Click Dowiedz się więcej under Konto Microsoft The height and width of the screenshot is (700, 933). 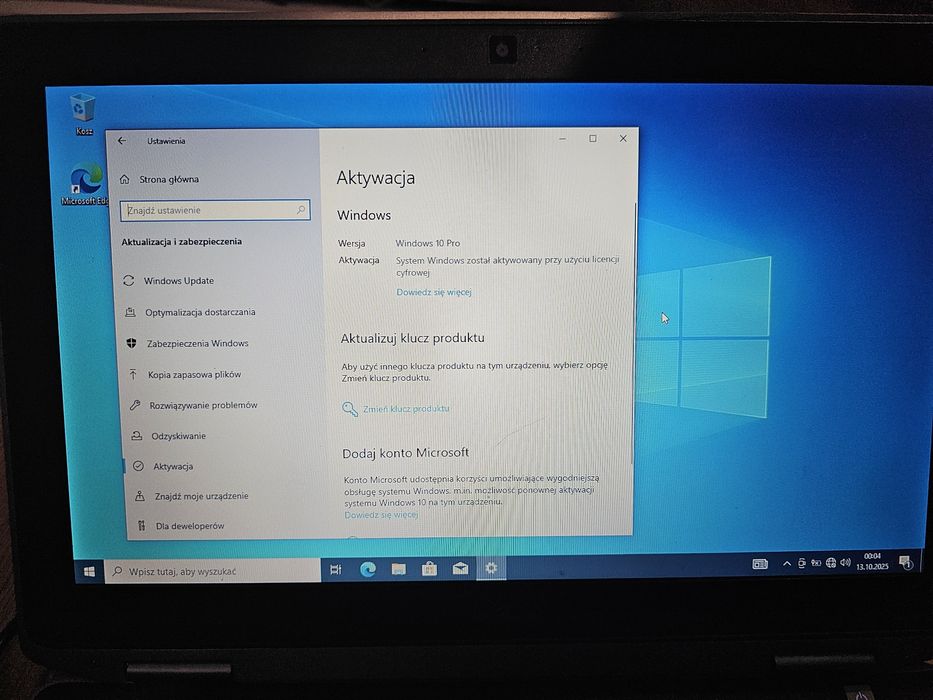pos(381,515)
